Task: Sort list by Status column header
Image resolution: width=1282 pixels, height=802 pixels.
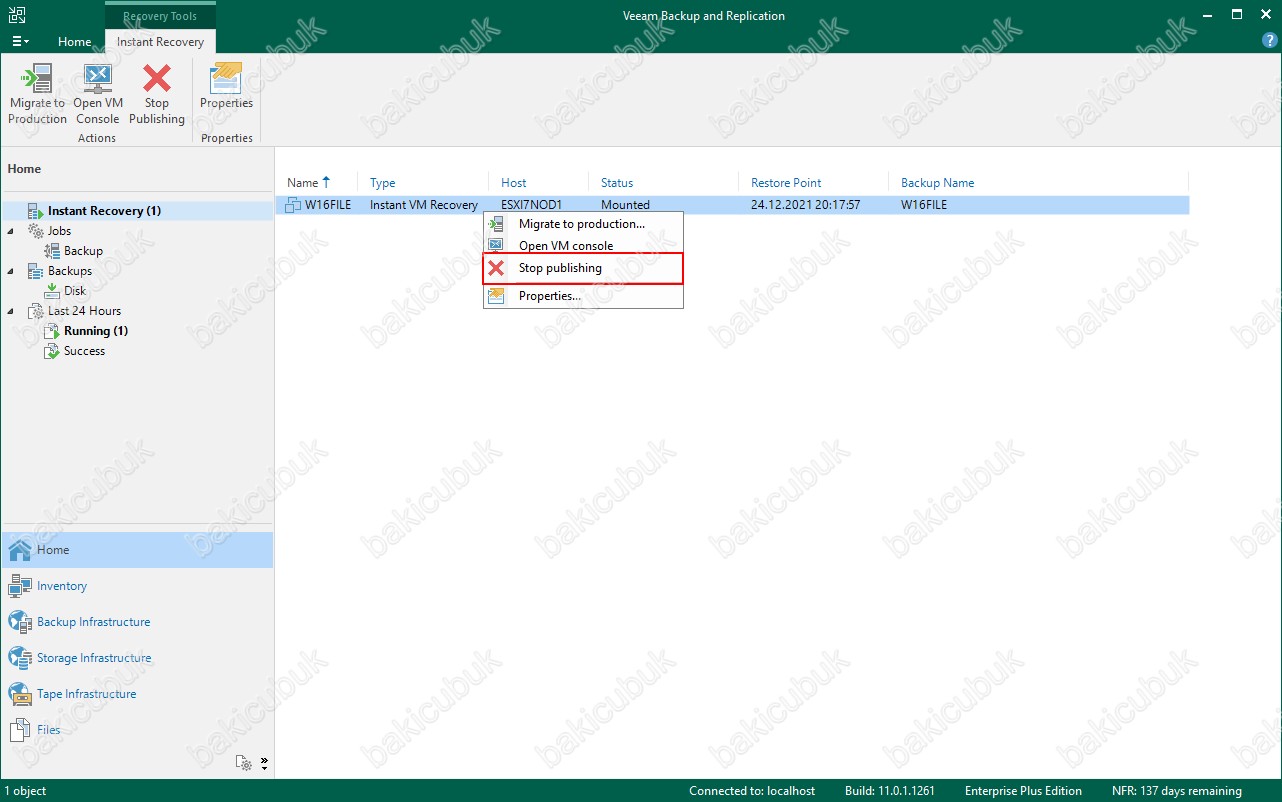Action: (664, 183)
